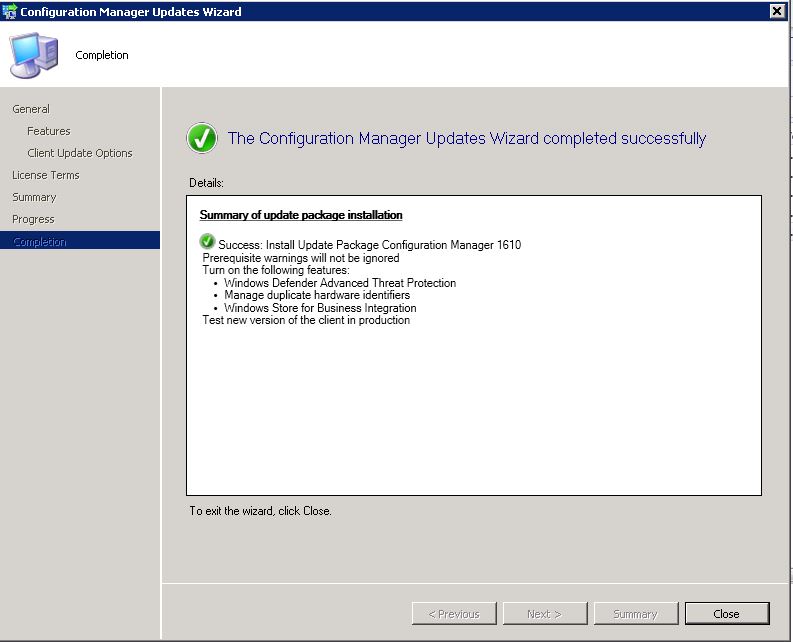Click 'Test new version of the client in production'
Image resolution: width=793 pixels, height=642 pixels.
(x=306, y=320)
